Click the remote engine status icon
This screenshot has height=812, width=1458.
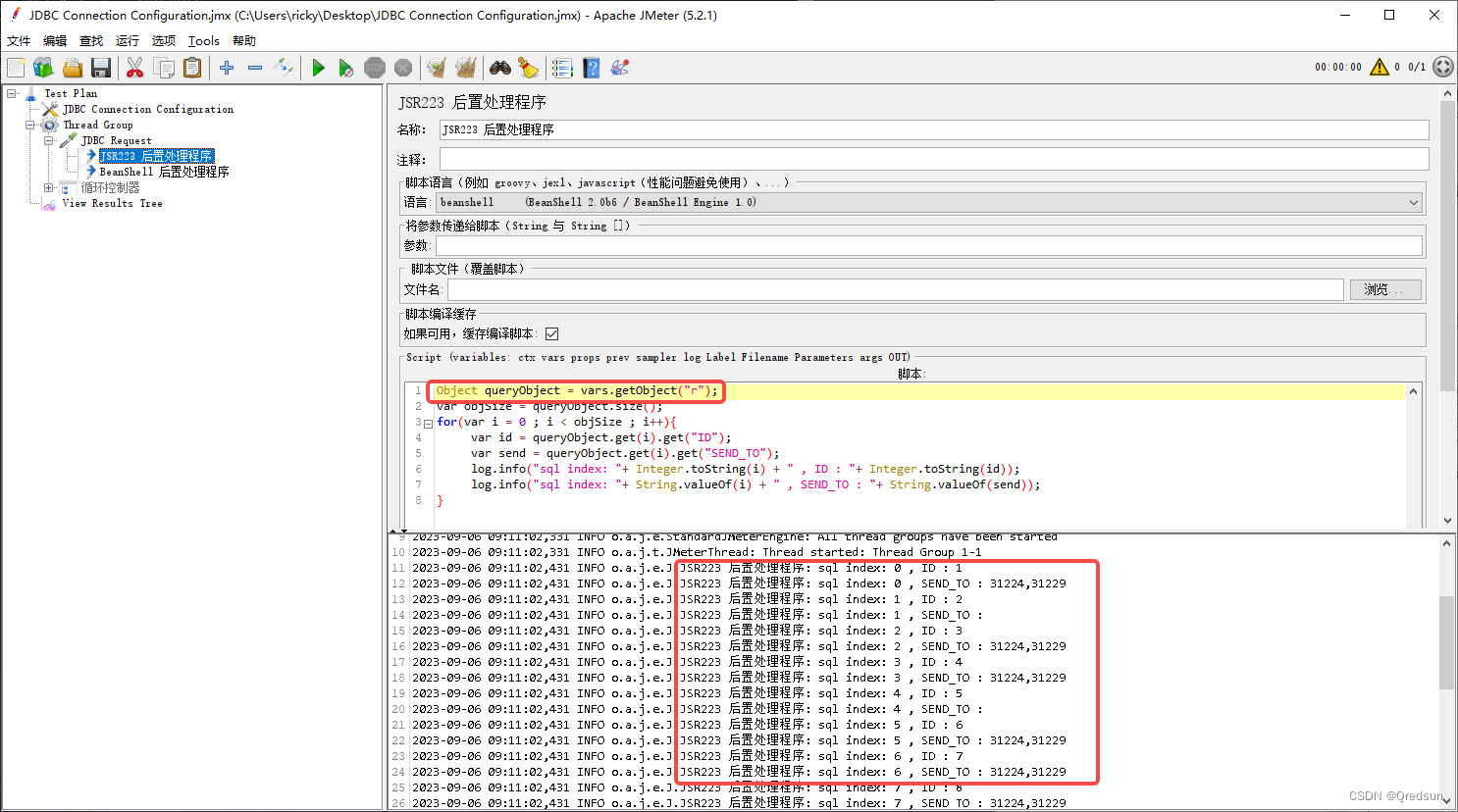[x=1443, y=67]
